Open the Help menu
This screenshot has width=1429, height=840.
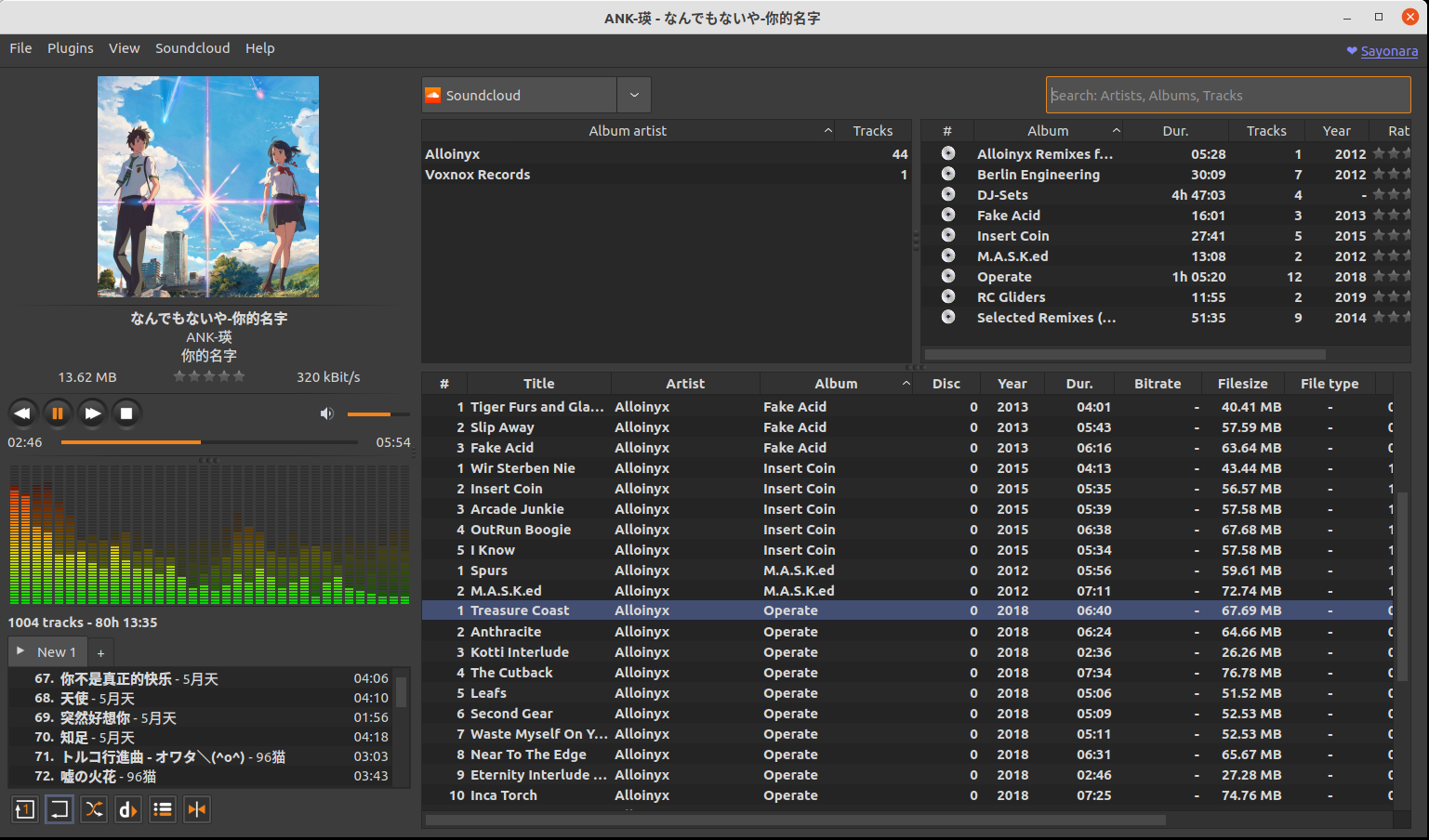tap(260, 48)
